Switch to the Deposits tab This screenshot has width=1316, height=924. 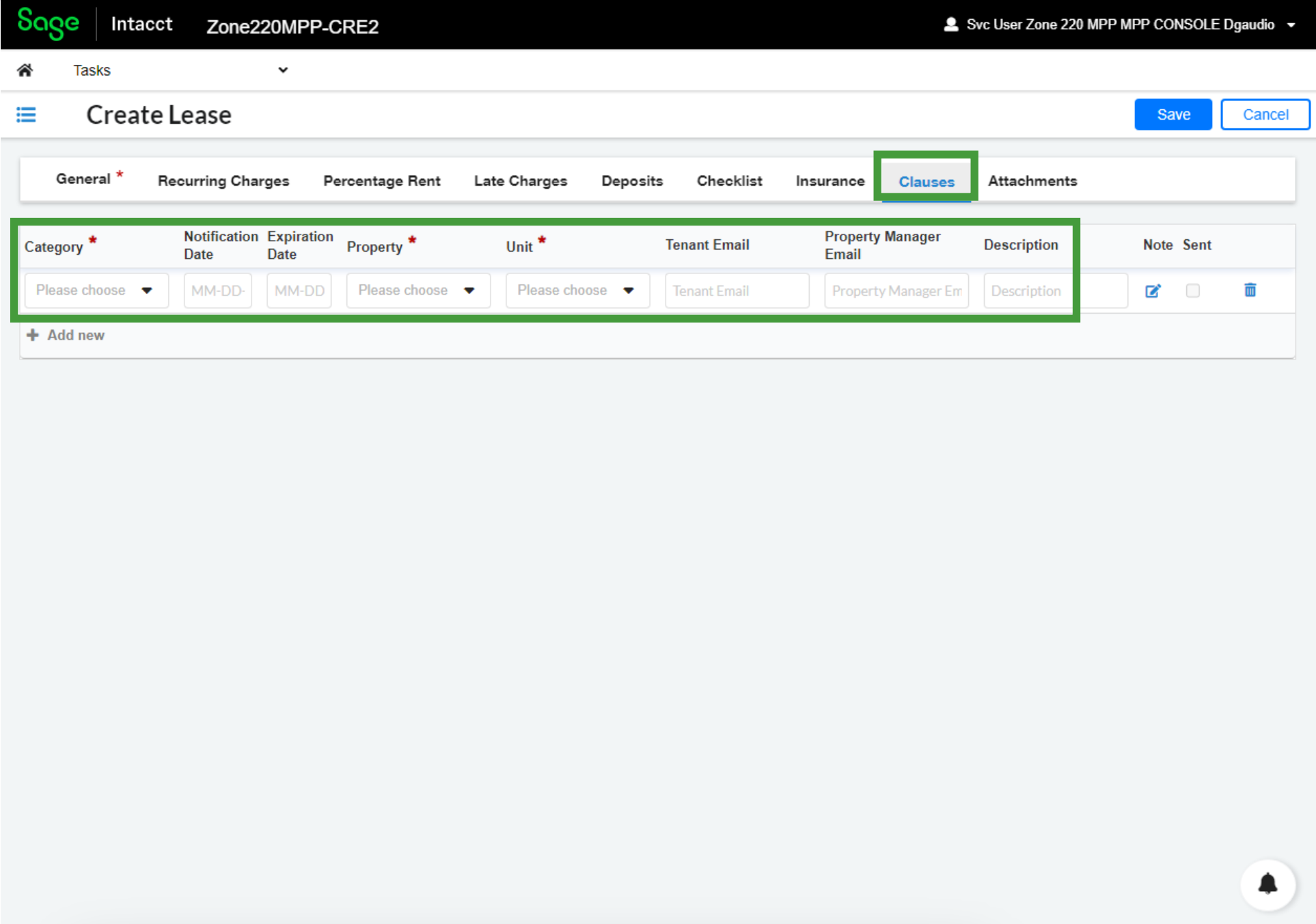pos(632,181)
